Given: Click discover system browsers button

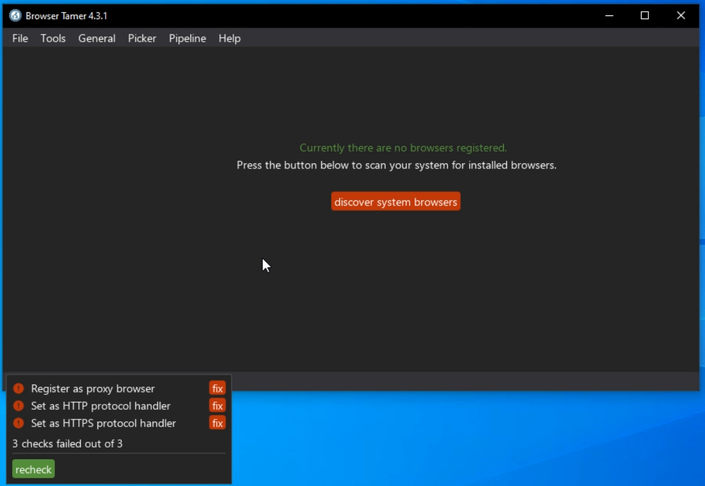Looking at the screenshot, I should (x=396, y=201).
